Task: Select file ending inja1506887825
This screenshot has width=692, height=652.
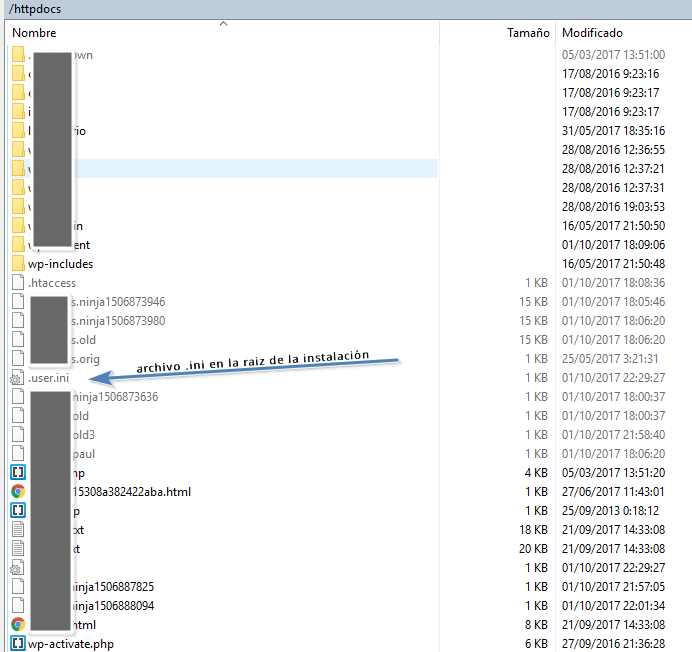Action: 113,587
